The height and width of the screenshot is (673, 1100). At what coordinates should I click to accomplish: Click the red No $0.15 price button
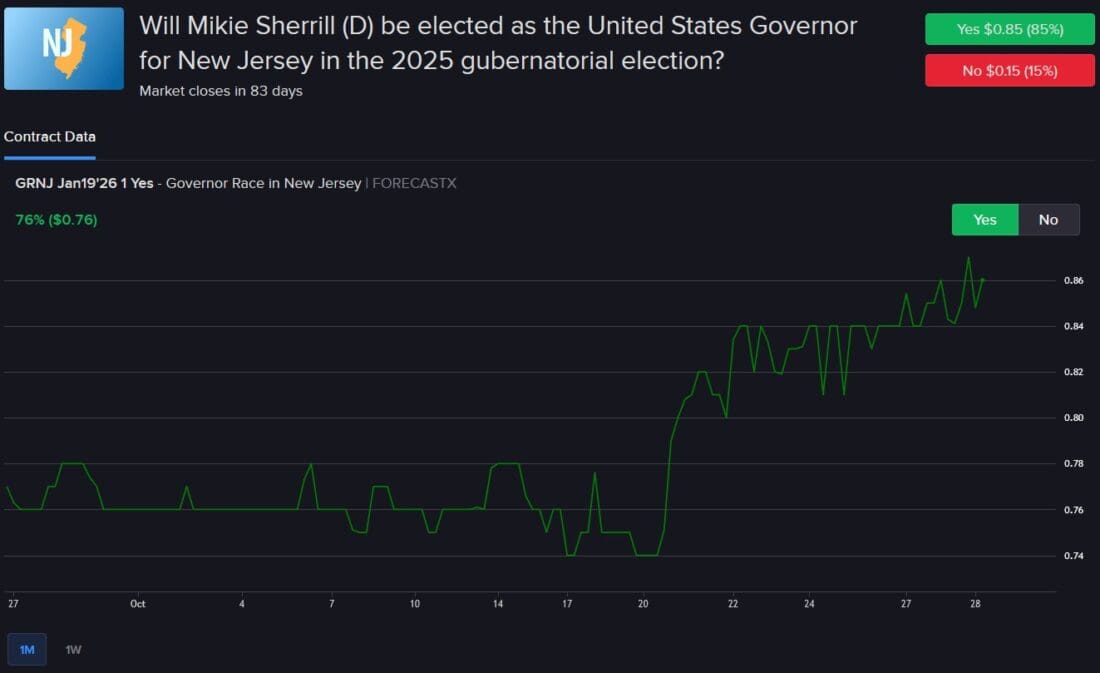[1009, 70]
